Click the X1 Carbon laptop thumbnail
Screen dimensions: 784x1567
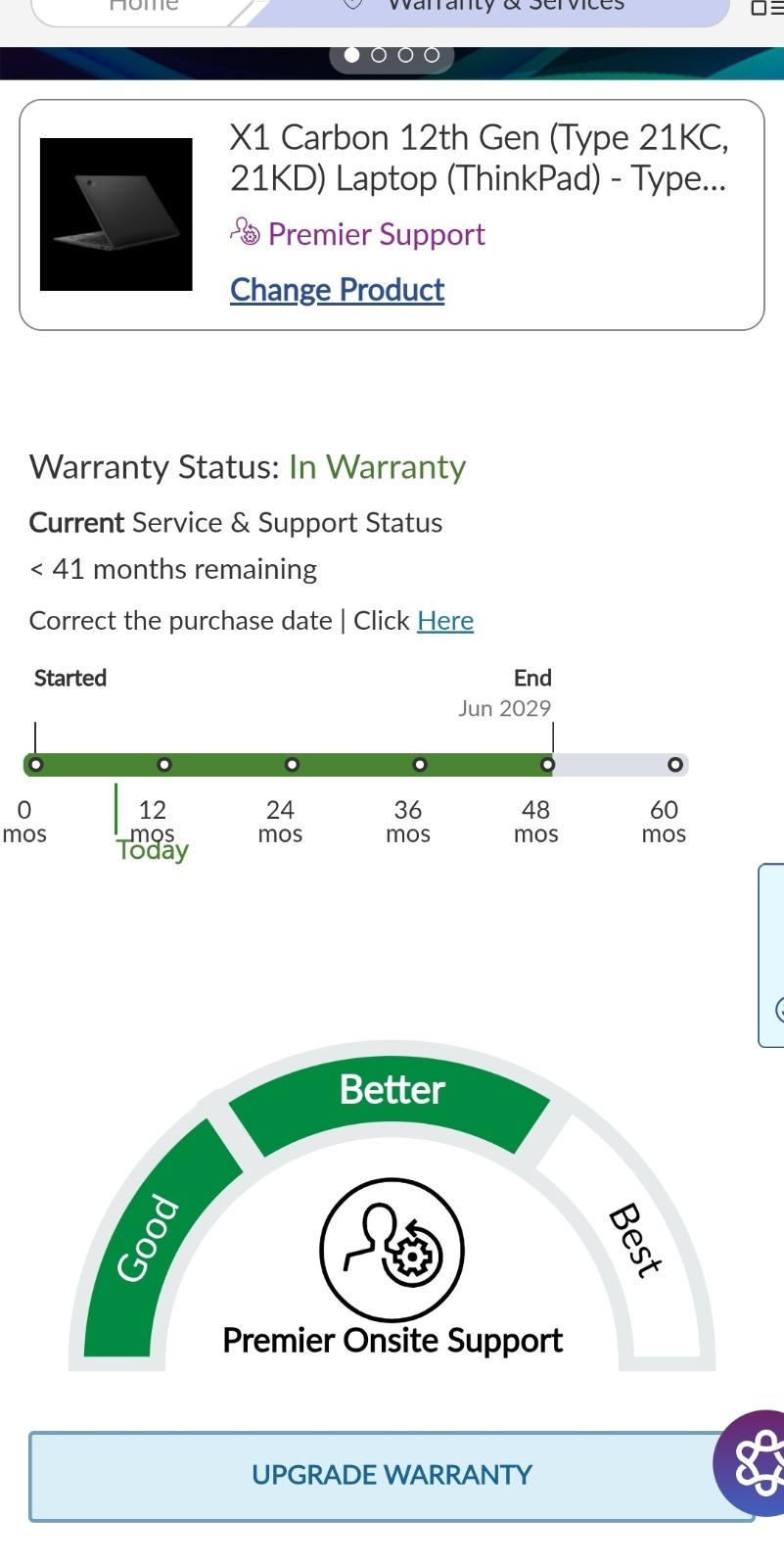pos(115,214)
